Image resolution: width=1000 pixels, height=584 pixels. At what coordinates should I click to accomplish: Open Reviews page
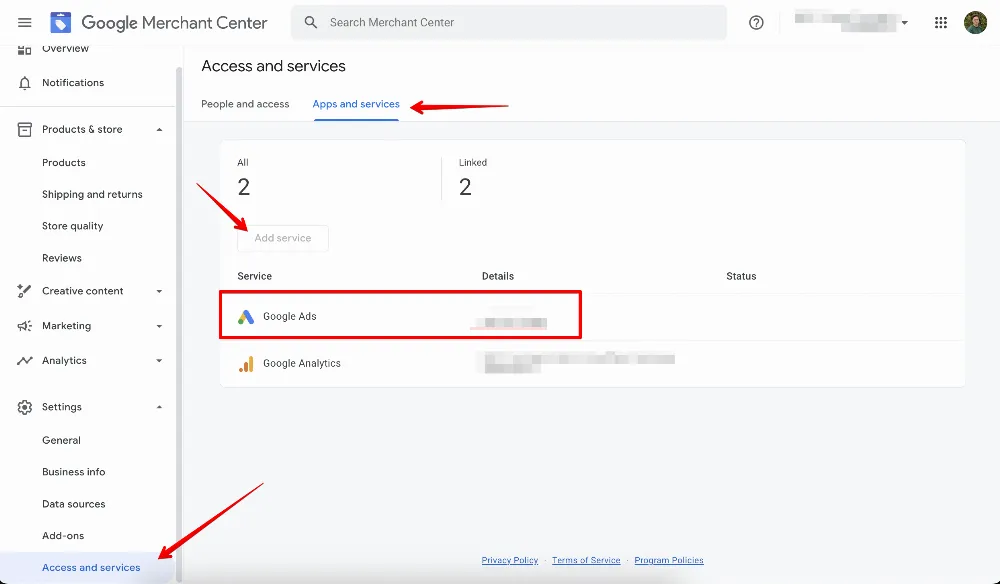(x=62, y=258)
